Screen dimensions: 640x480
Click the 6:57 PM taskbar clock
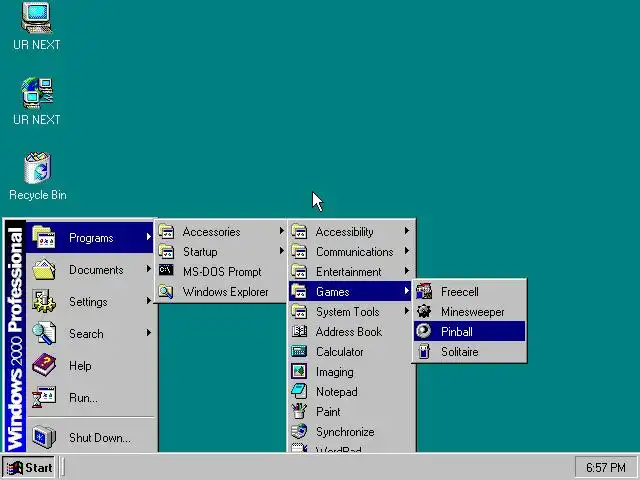(606, 467)
